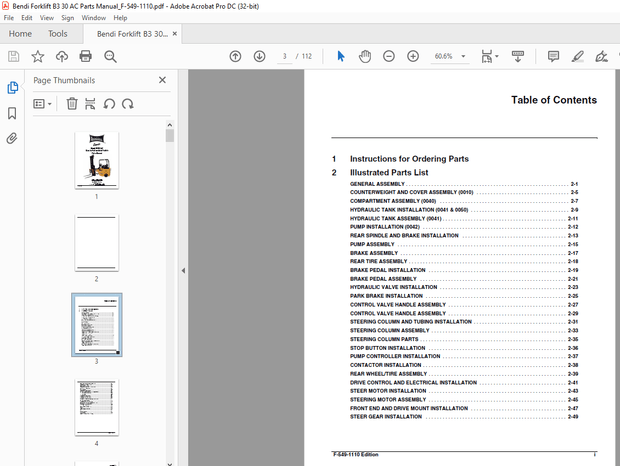Open the thumbnails options dropdown
This screenshot has height=466, width=620.
point(42,104)
